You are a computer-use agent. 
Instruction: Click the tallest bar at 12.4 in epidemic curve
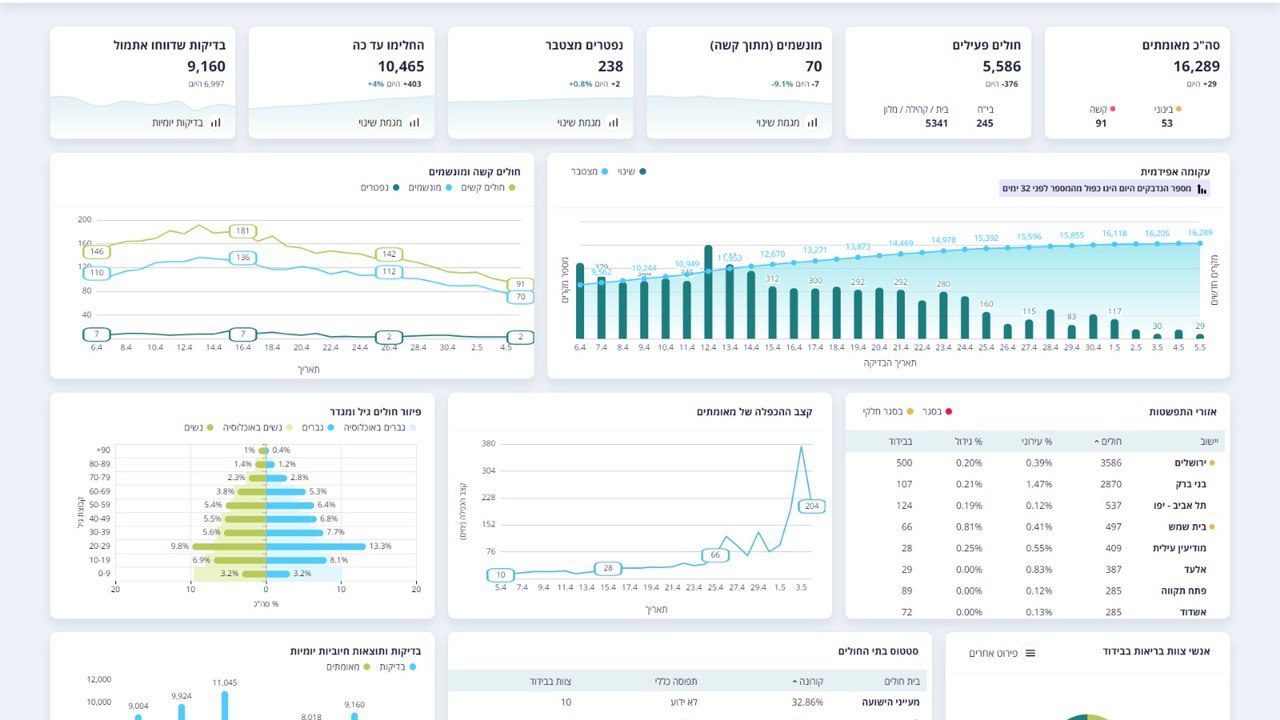click(x=708, y=292)
